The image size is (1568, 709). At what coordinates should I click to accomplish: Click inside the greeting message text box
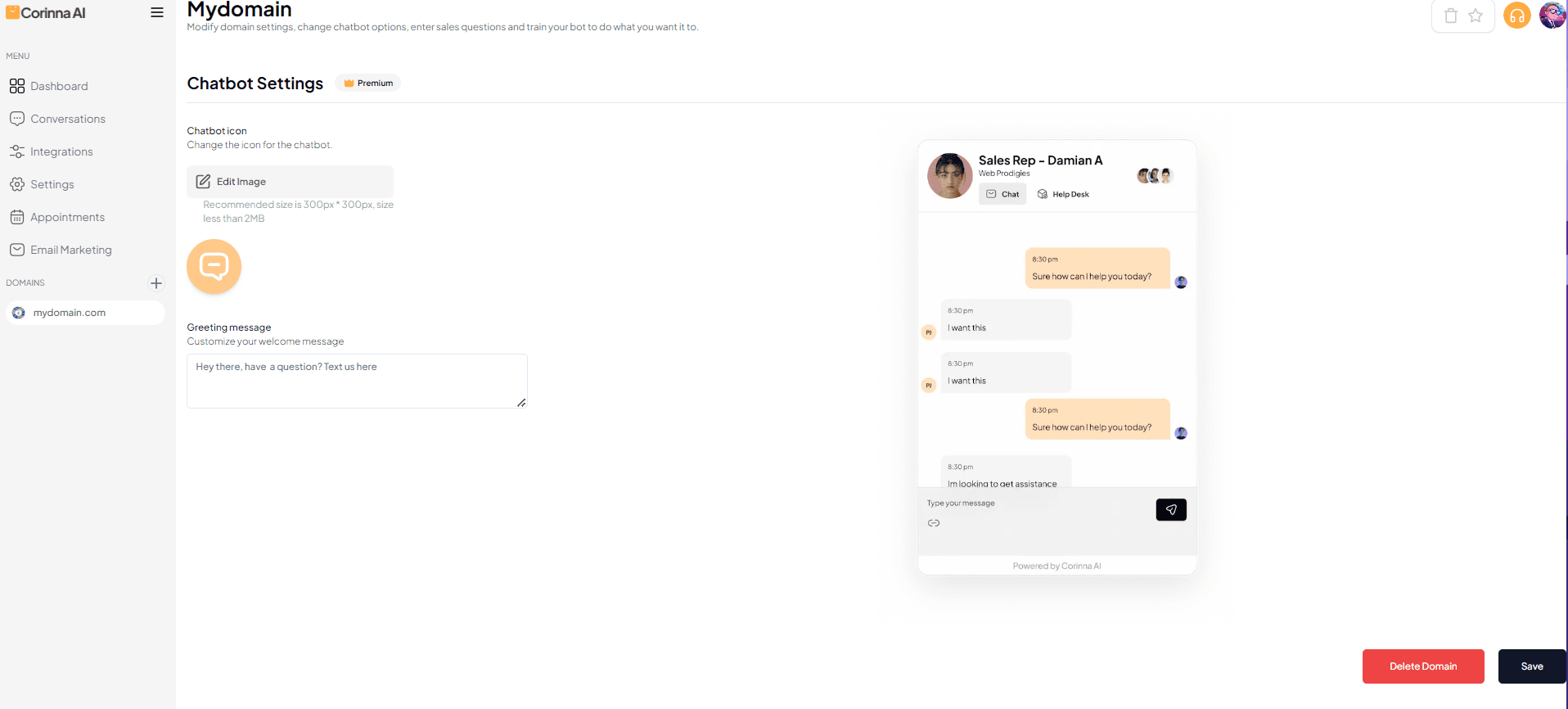click(357, 380)
